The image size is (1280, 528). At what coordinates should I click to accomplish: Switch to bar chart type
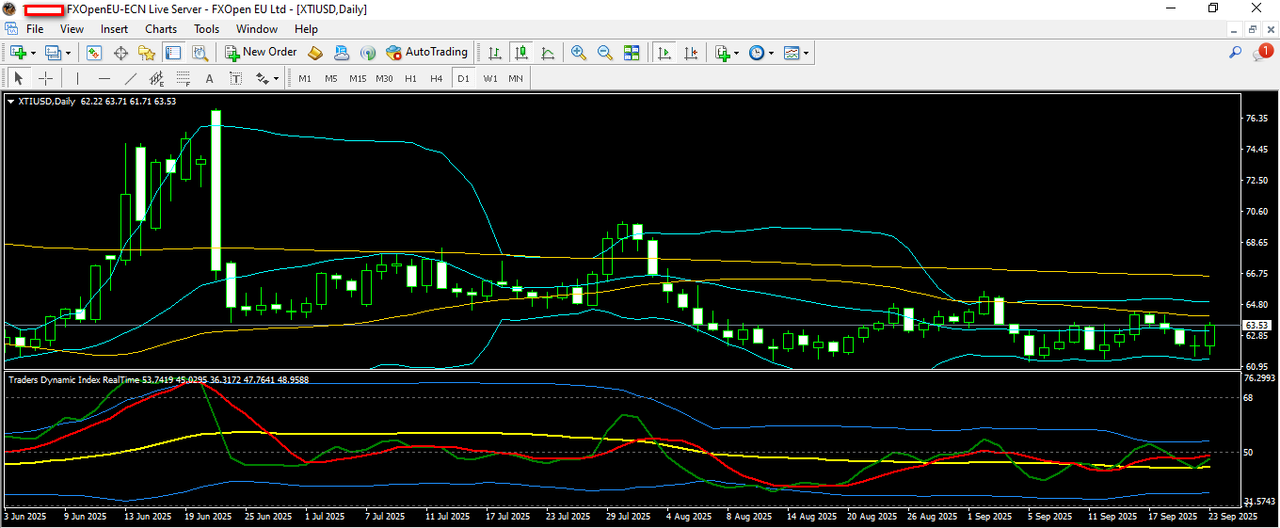[495, 52]
